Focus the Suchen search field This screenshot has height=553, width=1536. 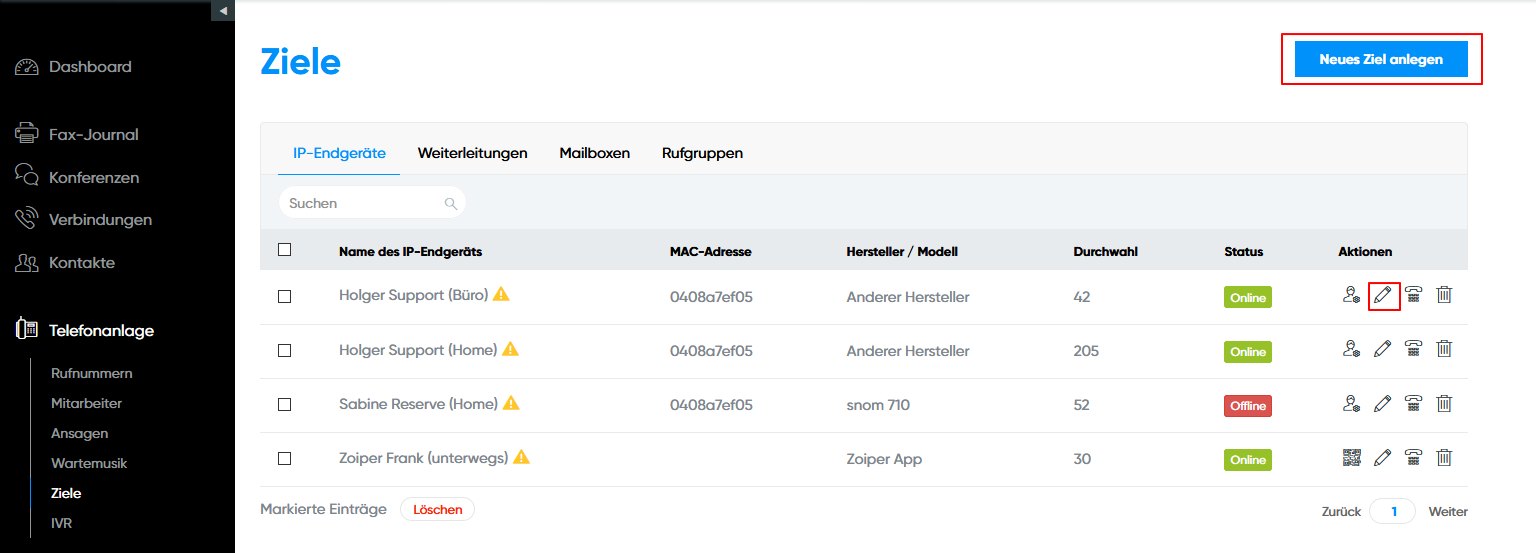[x=363, y=203]
